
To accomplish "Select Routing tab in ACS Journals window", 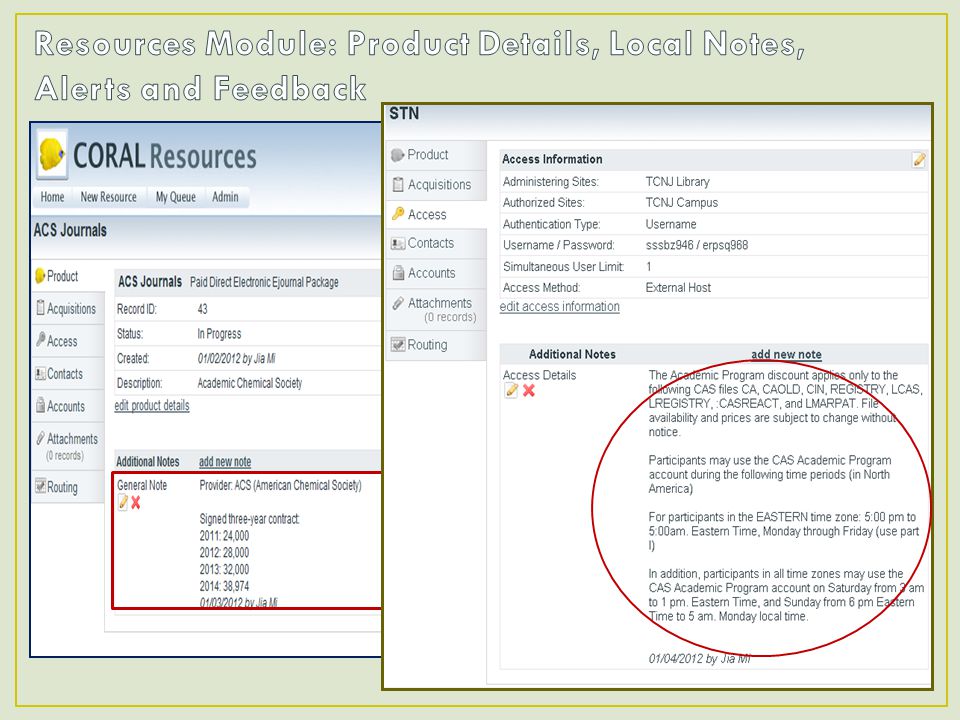I will (68, 487).
